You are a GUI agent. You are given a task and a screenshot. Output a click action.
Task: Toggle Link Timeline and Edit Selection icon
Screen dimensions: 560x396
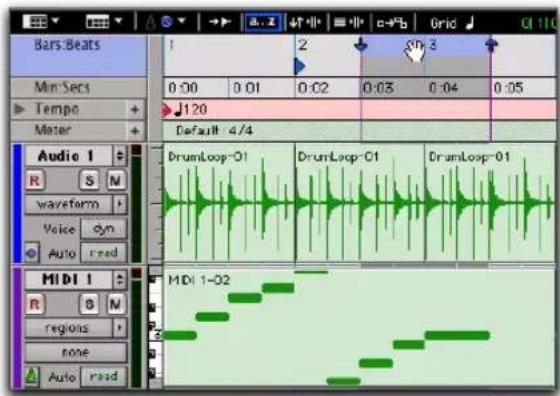pos(305,23)
